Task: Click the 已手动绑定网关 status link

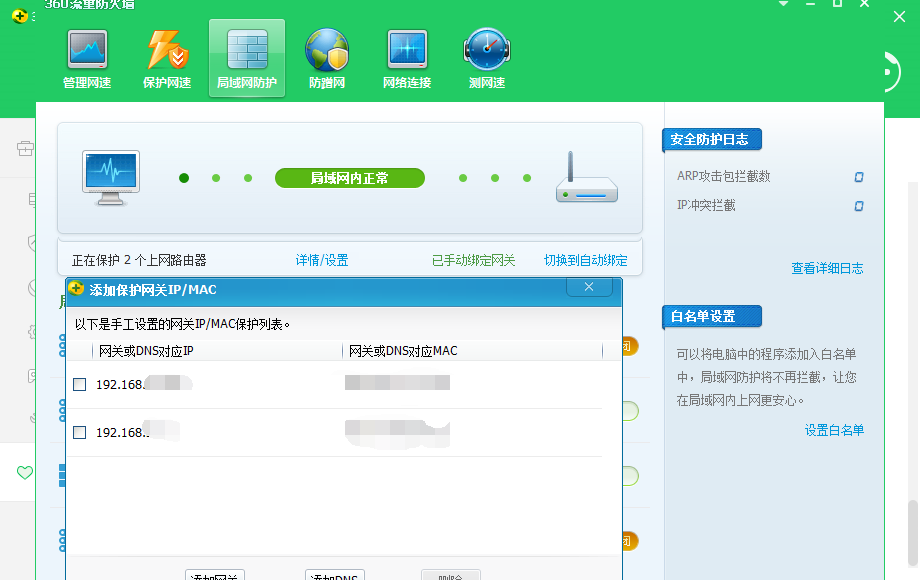Action: [x=473, y=260]
